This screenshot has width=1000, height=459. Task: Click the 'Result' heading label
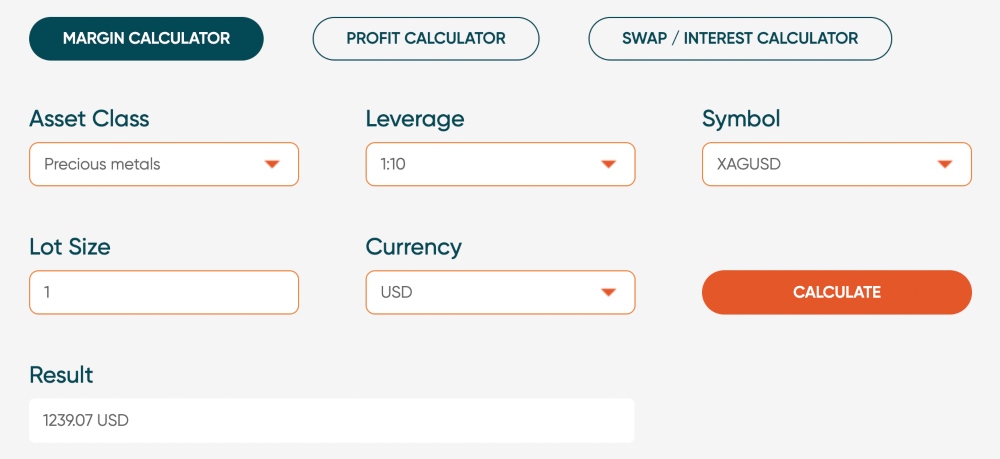pyautogui.click(x=61, y=375)
